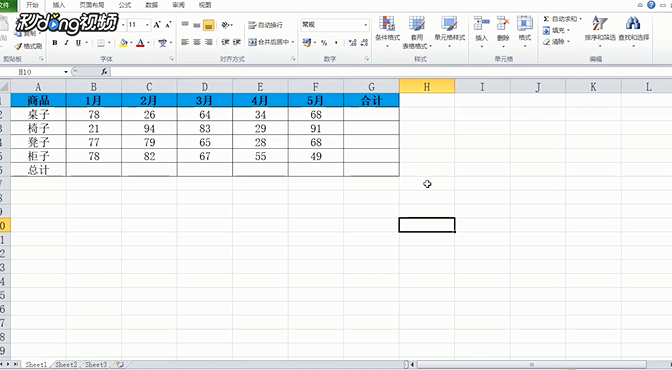Screen dimensions: 672x370
Task: Click Wrap Text (自动换行)
Action: 265,25
